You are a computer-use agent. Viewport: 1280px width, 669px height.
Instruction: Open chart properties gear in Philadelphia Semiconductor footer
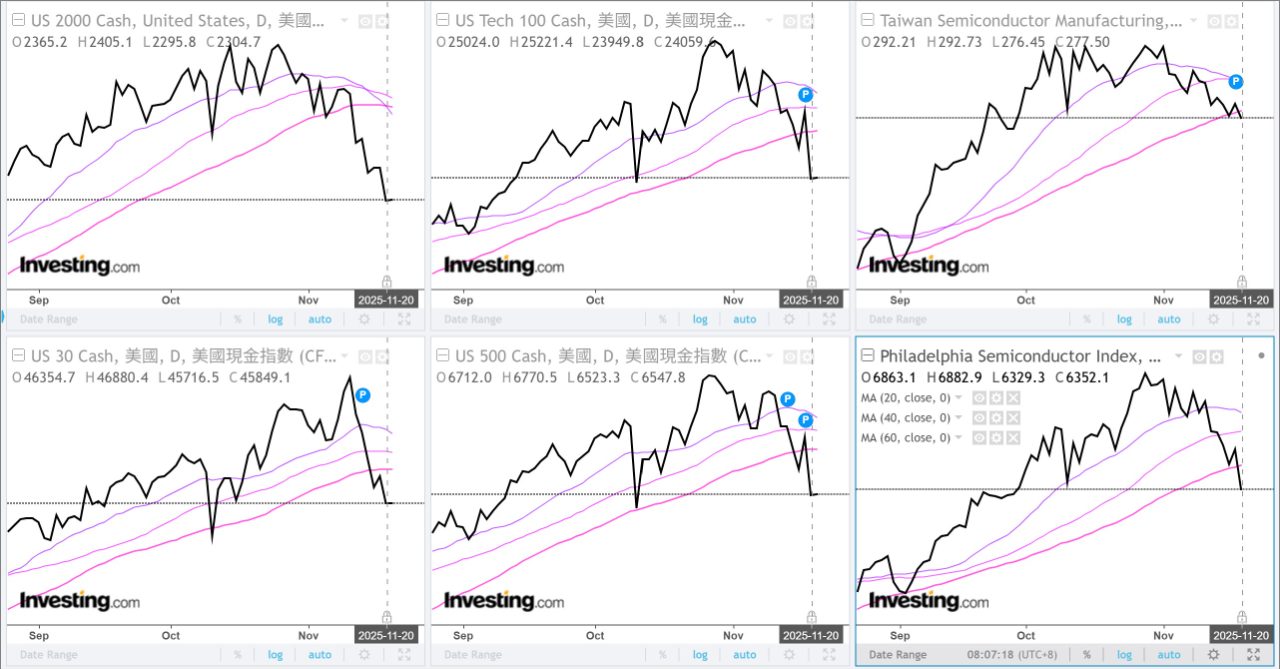click(x=1213, y=654)
